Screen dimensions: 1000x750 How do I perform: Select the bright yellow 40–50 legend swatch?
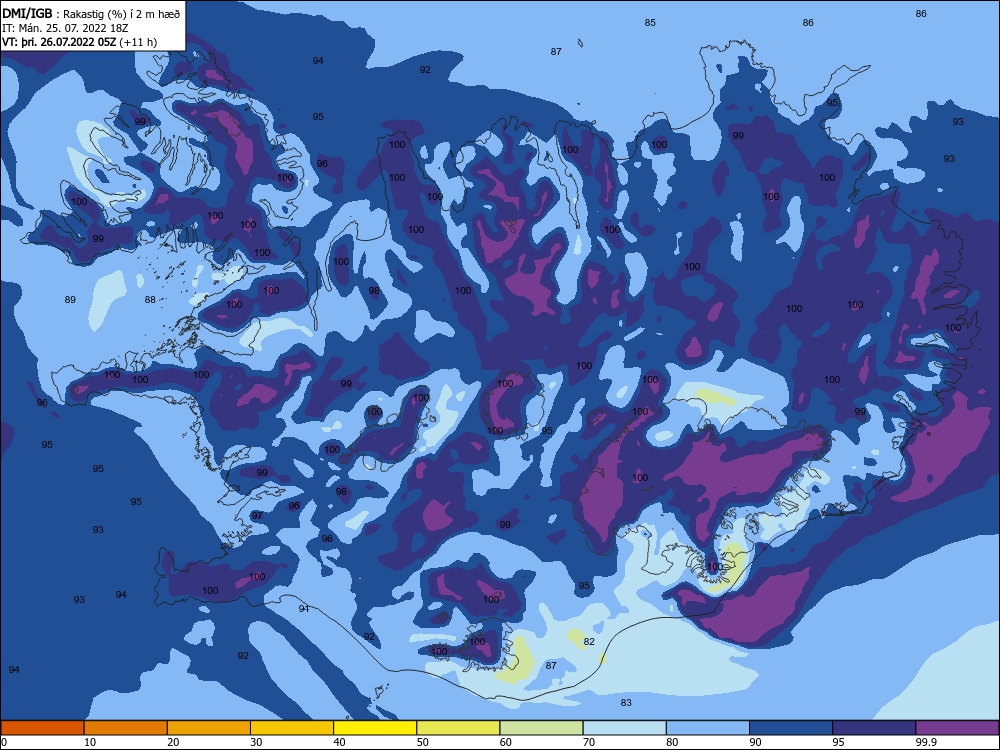[375, 728]
